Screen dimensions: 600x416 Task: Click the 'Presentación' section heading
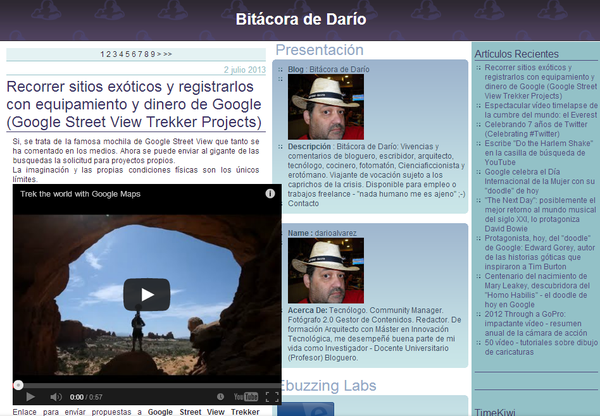(320, 50)
